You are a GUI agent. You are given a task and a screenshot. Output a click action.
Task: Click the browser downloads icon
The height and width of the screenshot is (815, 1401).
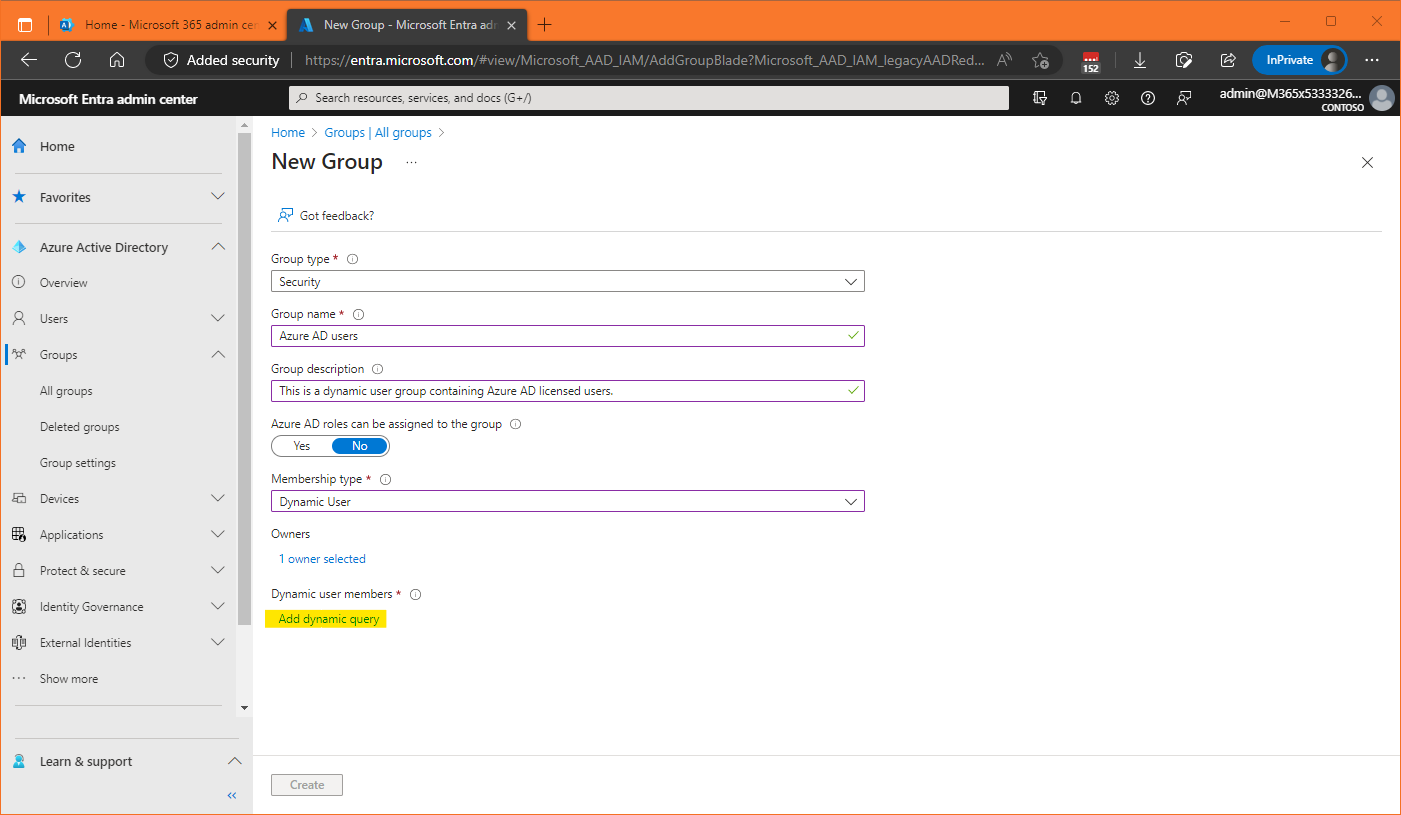point(1139,60)
